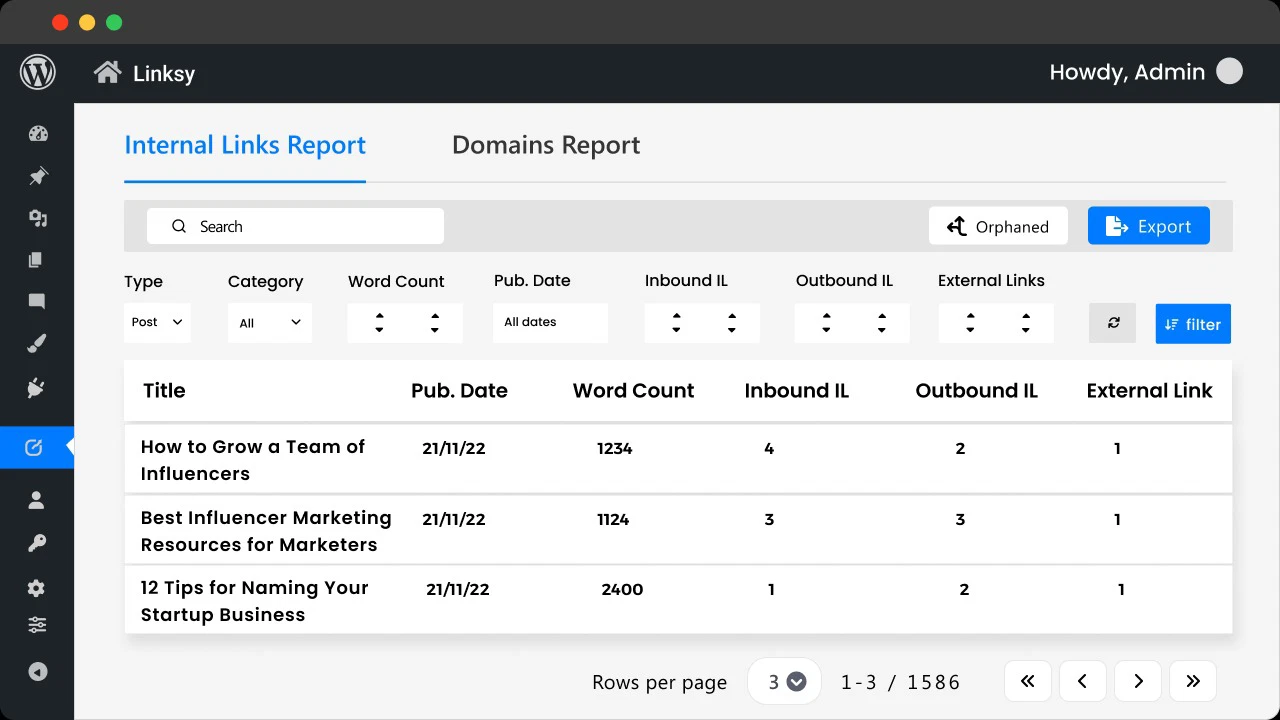View Comments via the speech bubble icon
The height and width of the screenshot is (720, 1280).
click(x=37, y=301)
